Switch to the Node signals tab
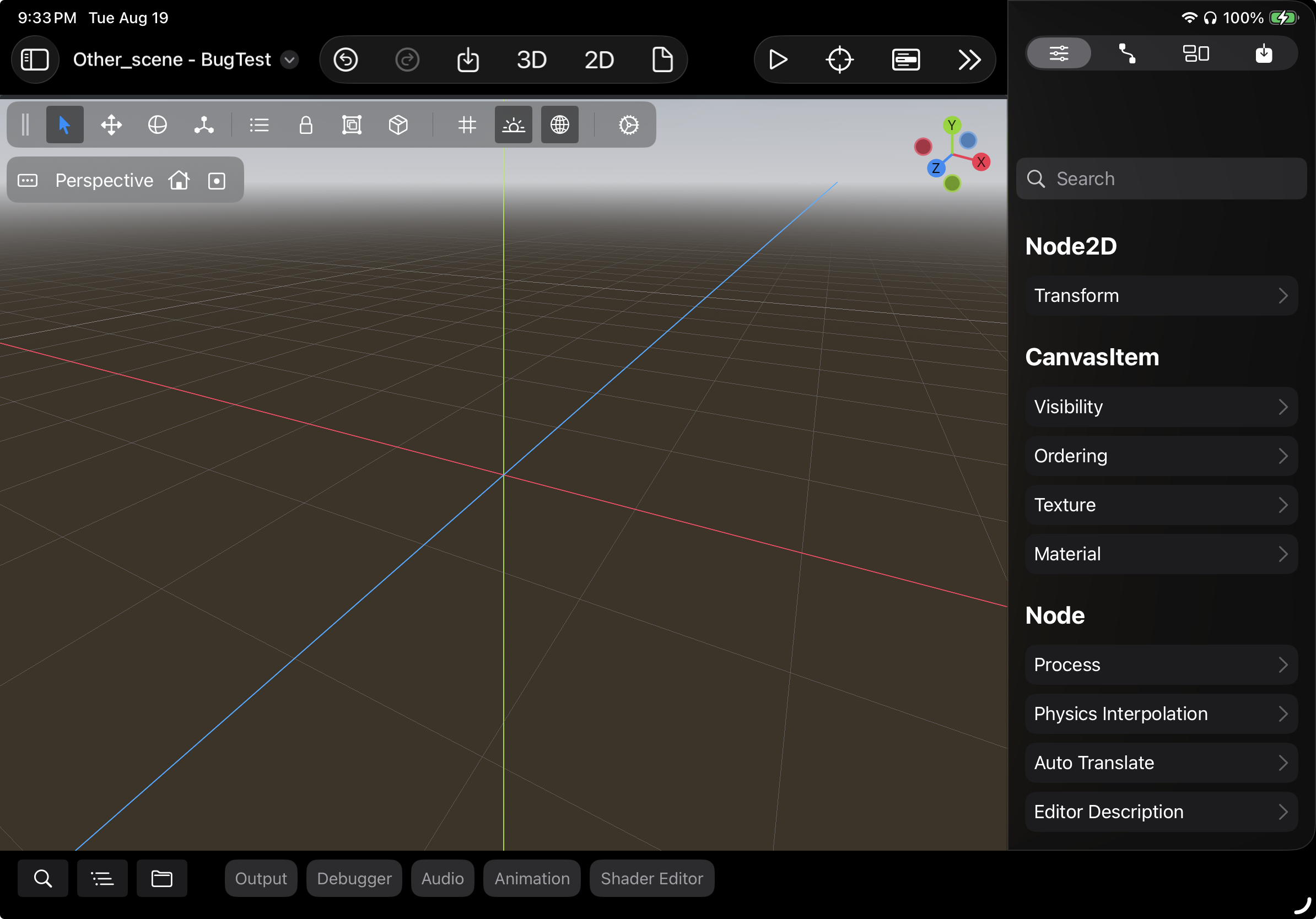This screenshot has height=919, width=1316. (x=1128, y=53)
